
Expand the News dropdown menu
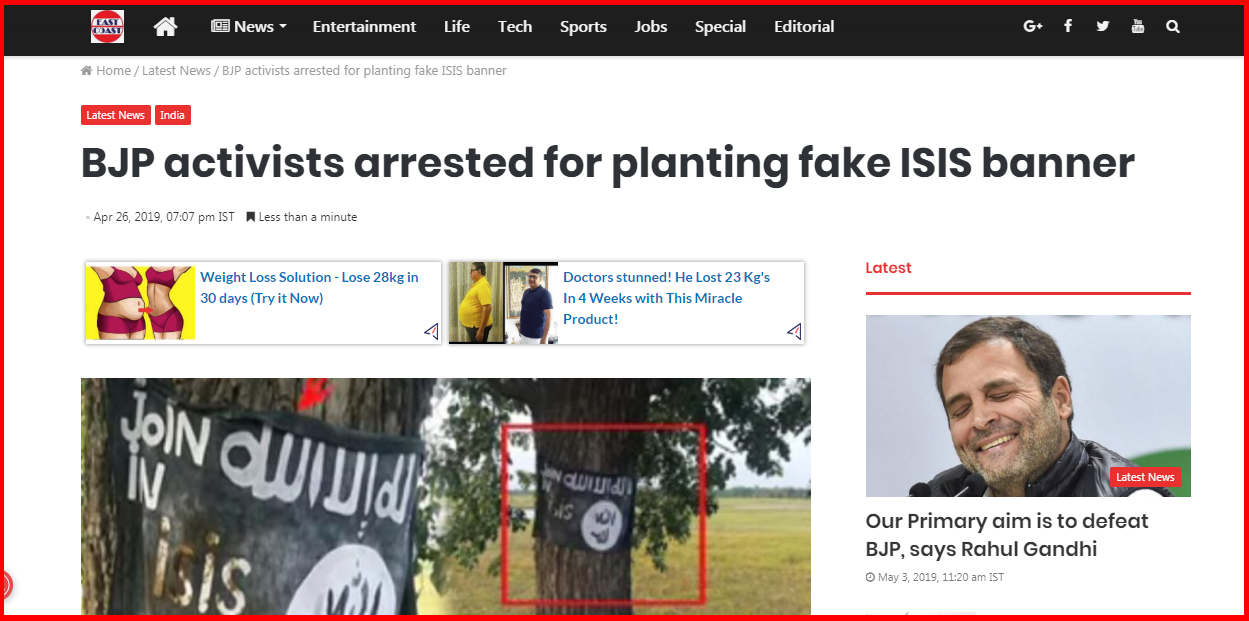[x=249, y=27]
